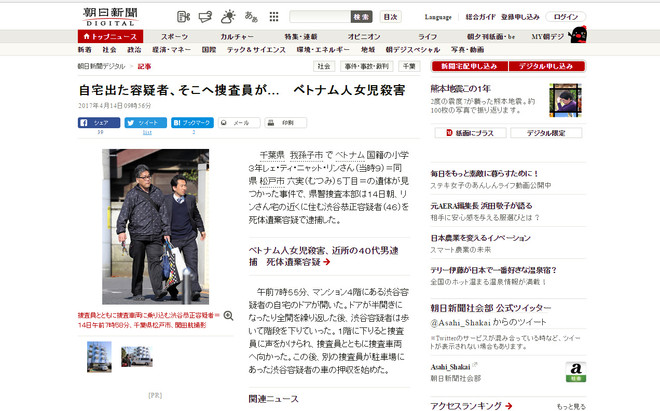
Task: Share article with Facebook シェア button
Action: (99, 122)
